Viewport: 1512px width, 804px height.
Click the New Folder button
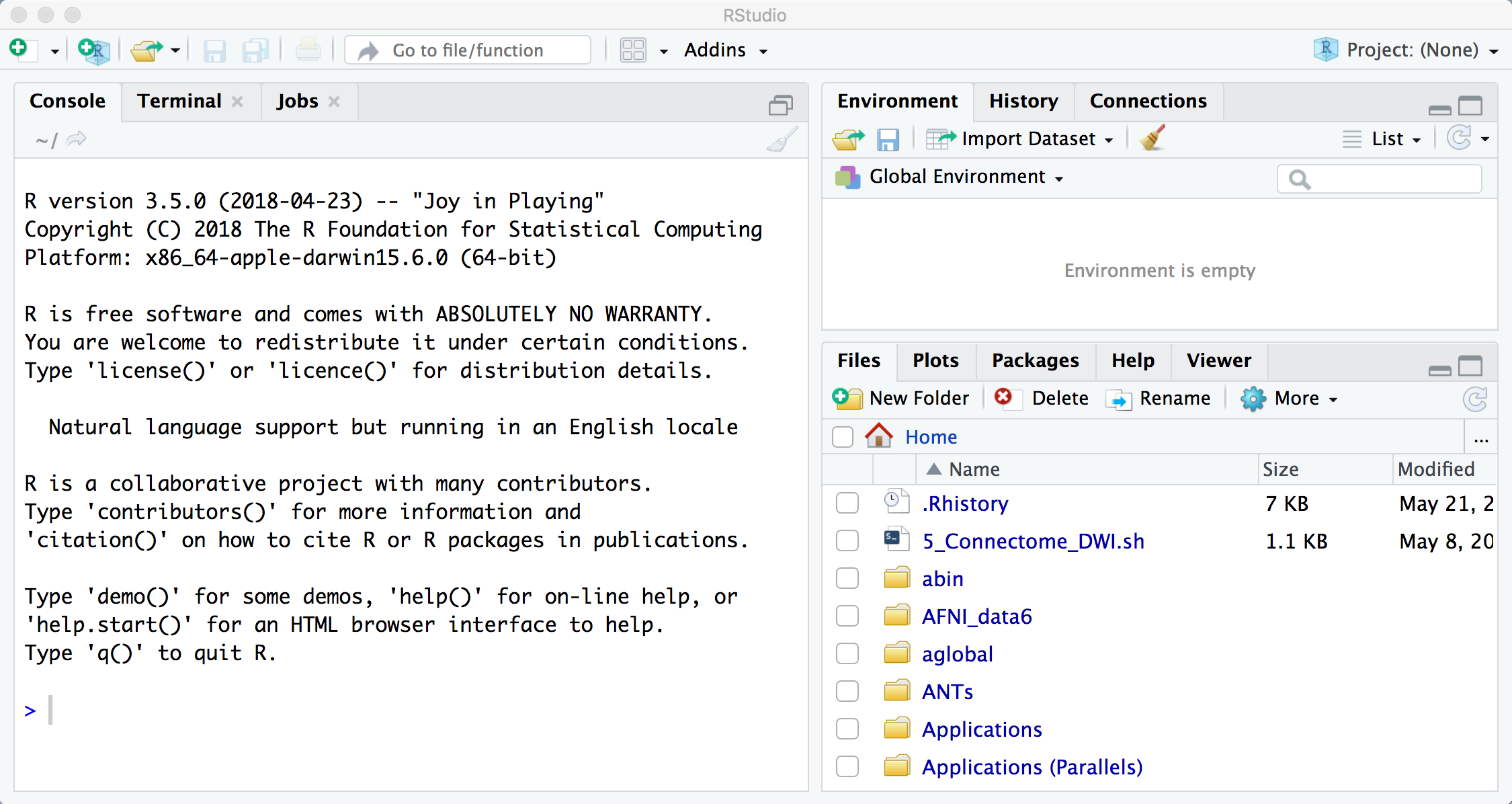pos(900,399)
